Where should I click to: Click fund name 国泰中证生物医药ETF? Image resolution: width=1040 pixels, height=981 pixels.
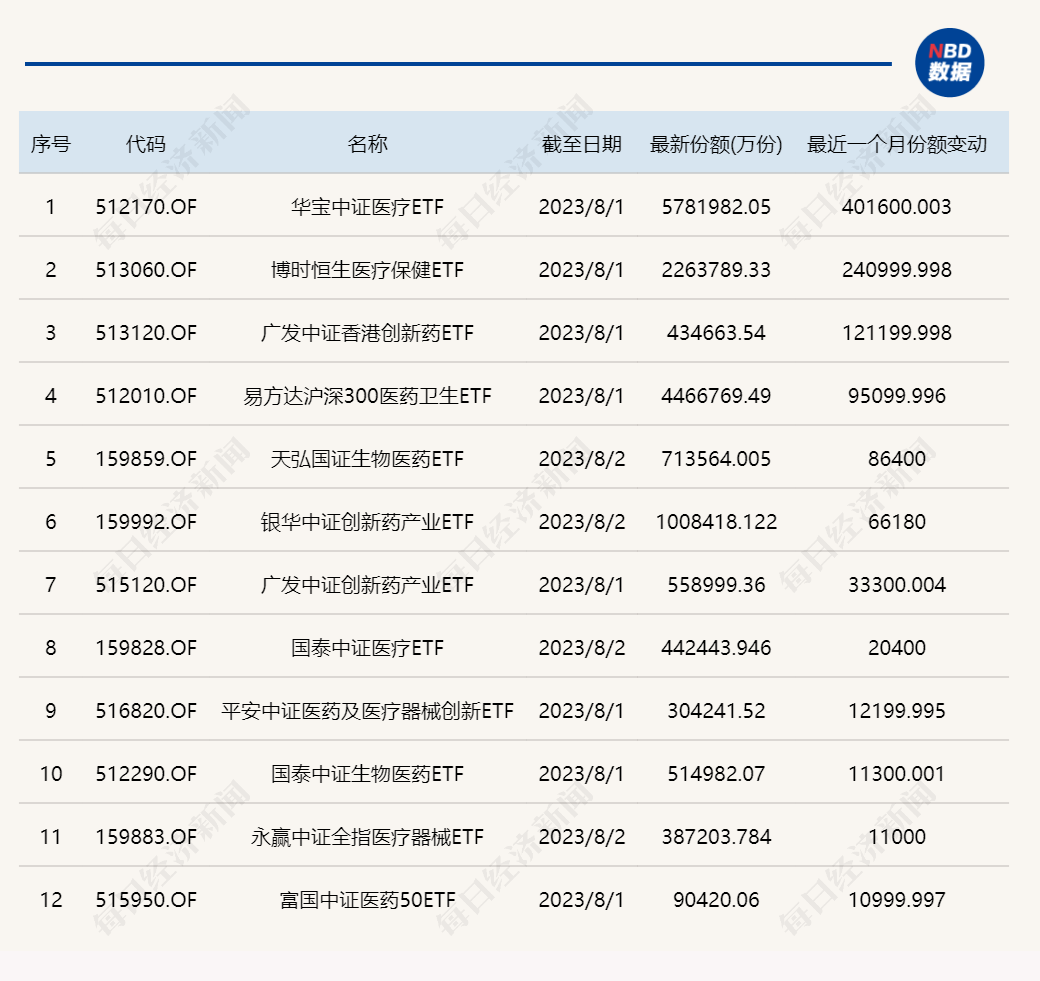367,774
